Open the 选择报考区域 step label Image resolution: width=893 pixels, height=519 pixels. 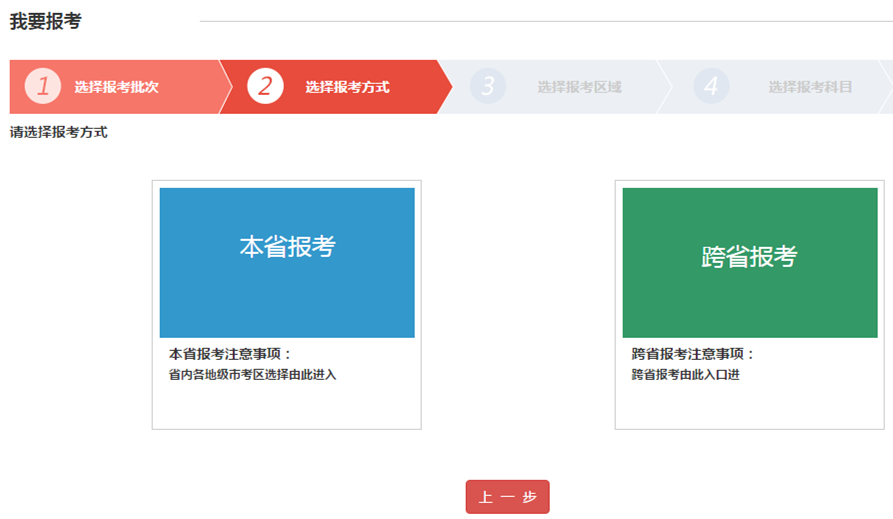click(x=579, y=87)
